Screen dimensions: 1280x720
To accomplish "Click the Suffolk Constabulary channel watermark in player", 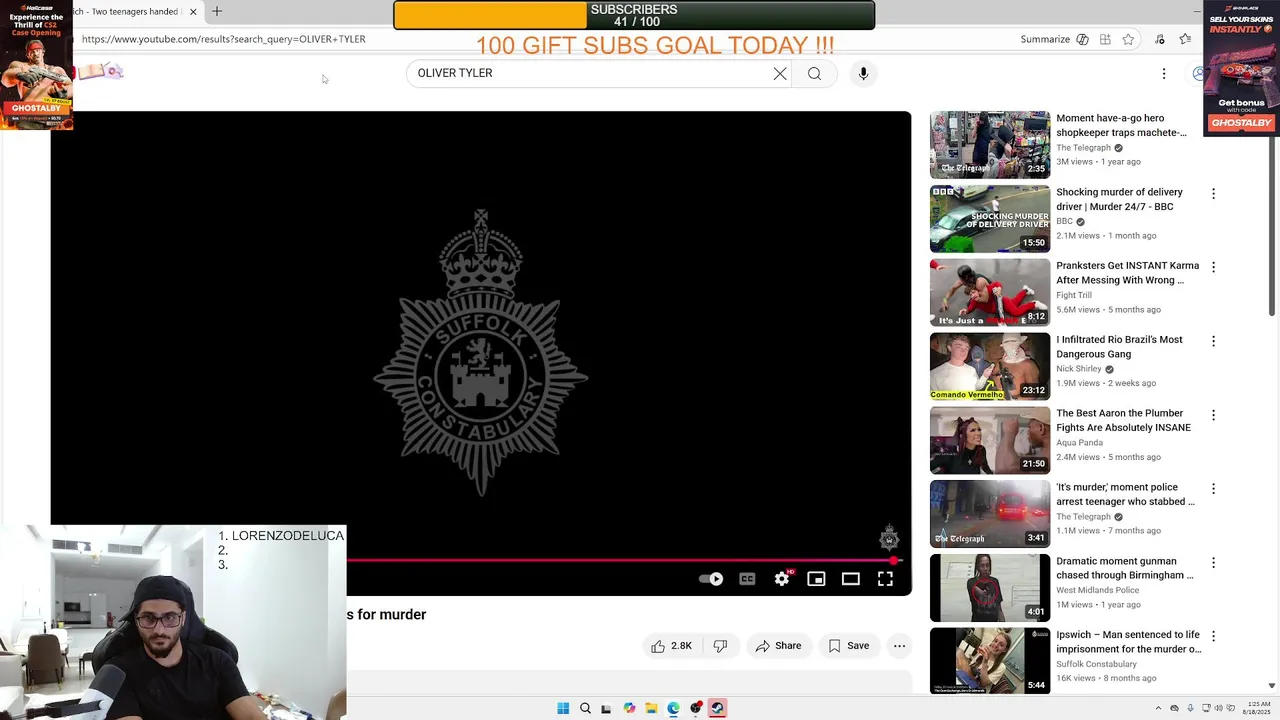I will pos(889,538).
